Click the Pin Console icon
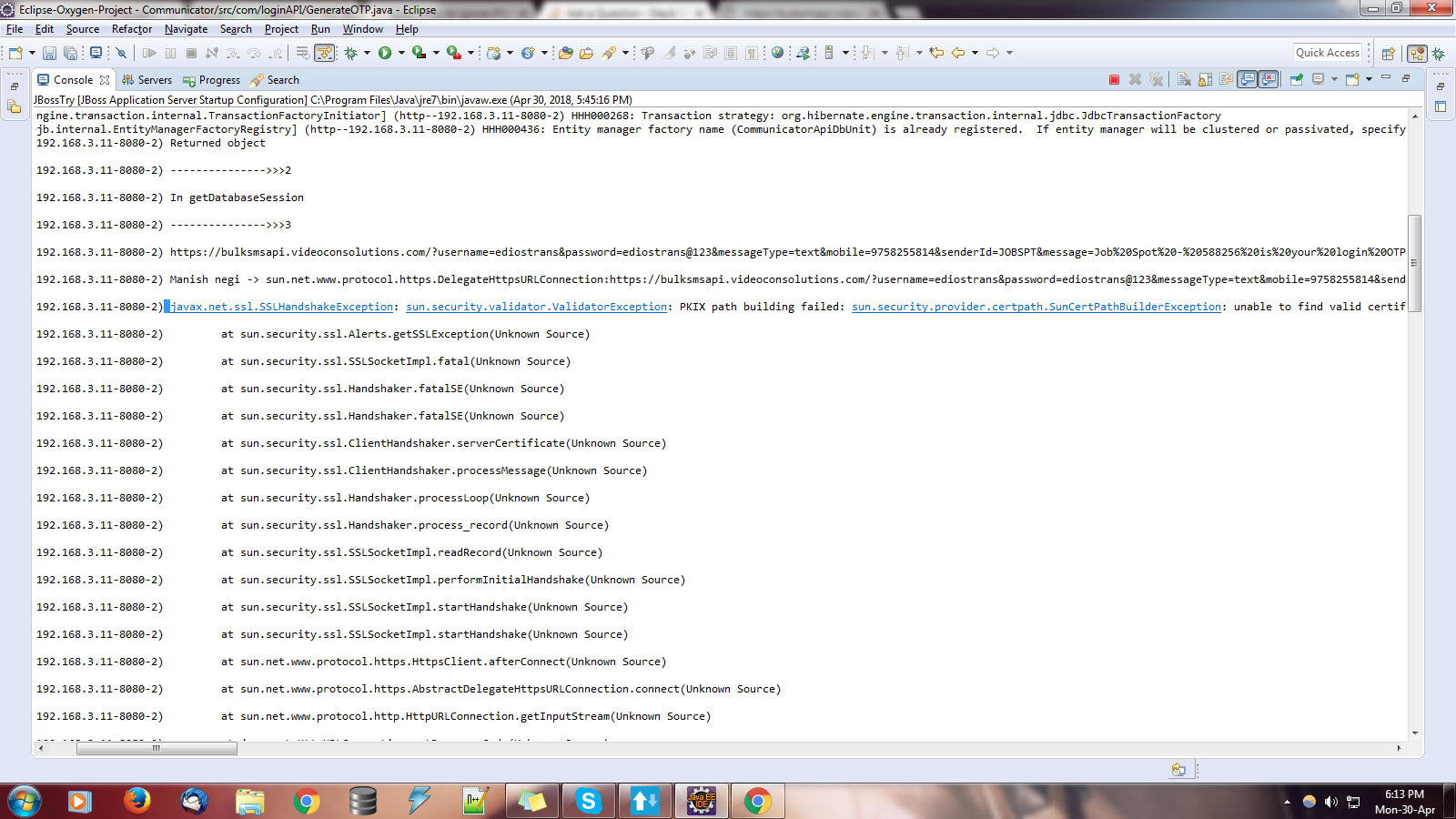Image resolution: width=1456 pixels, height=819 pixels. pyautogui.click(x=1296, y=79)
